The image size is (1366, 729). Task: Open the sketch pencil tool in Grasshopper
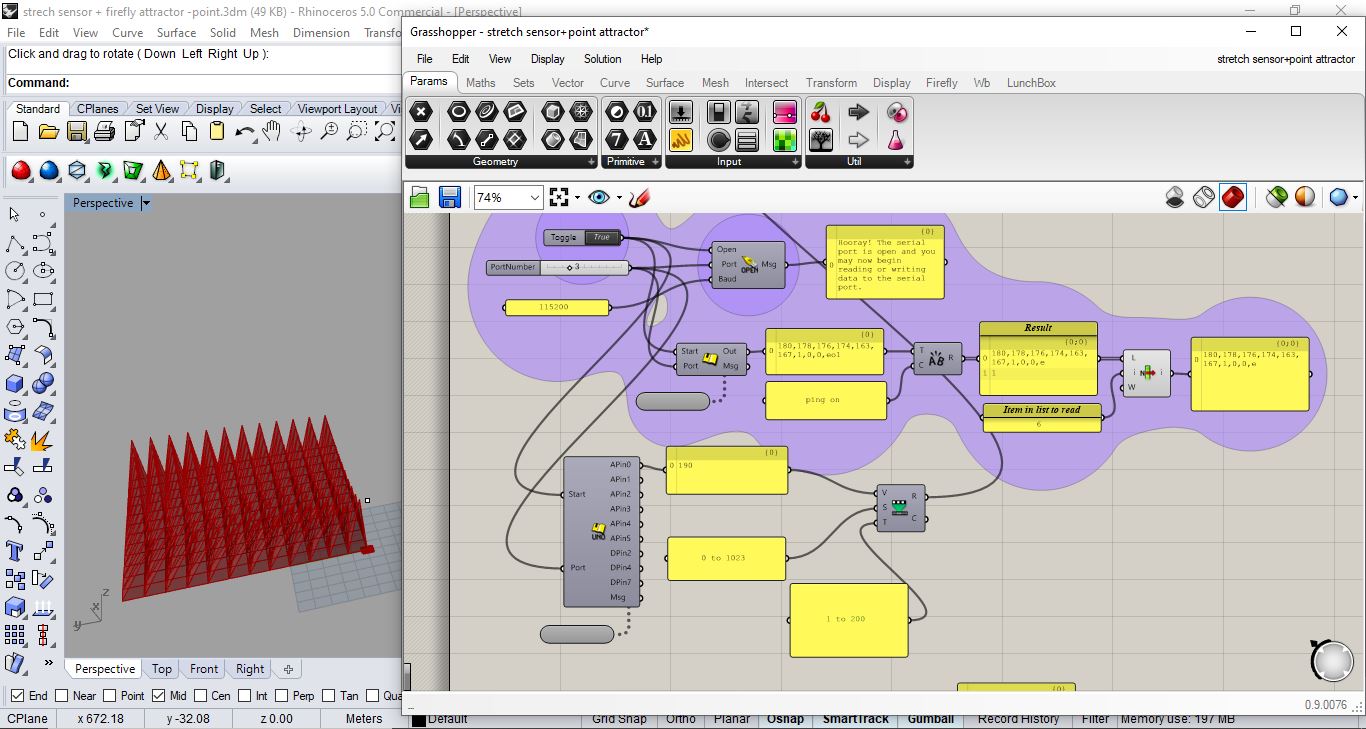[x=640, y=198]
